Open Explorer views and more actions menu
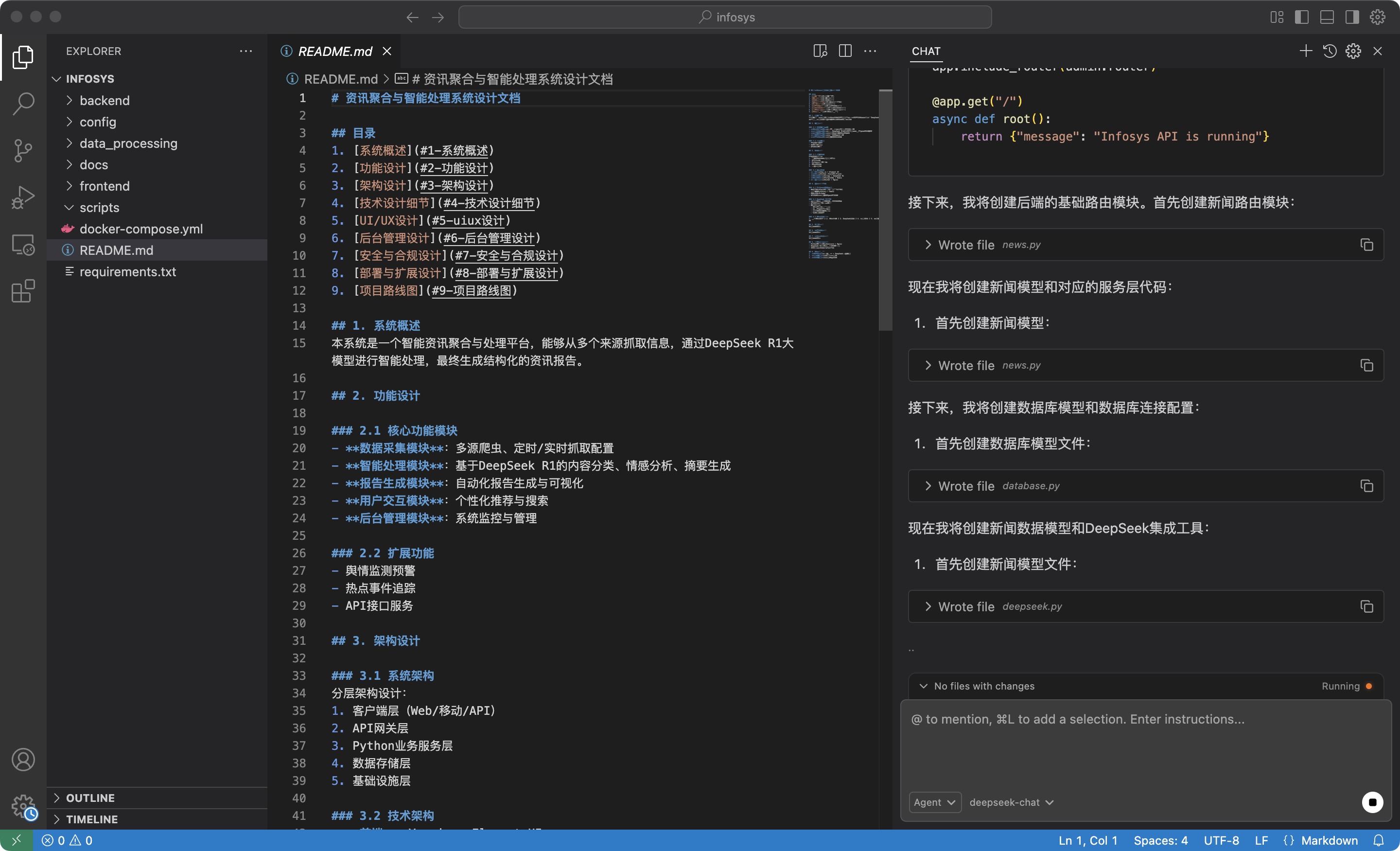 [x=245, y=51]
